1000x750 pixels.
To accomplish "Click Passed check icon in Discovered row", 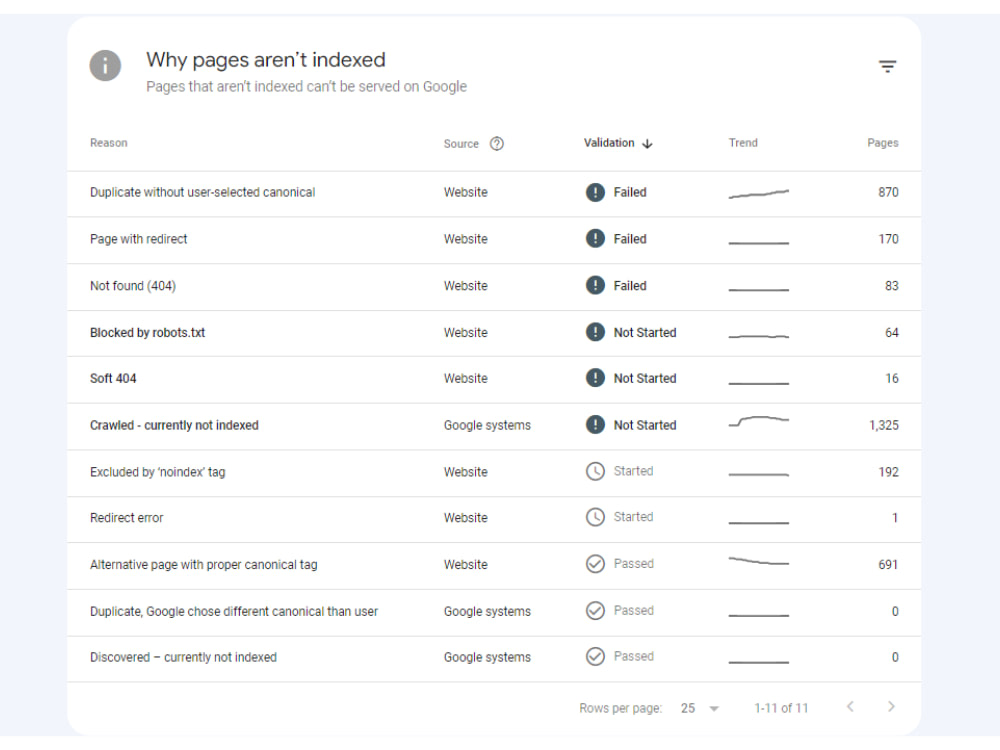I will [595, 656].
